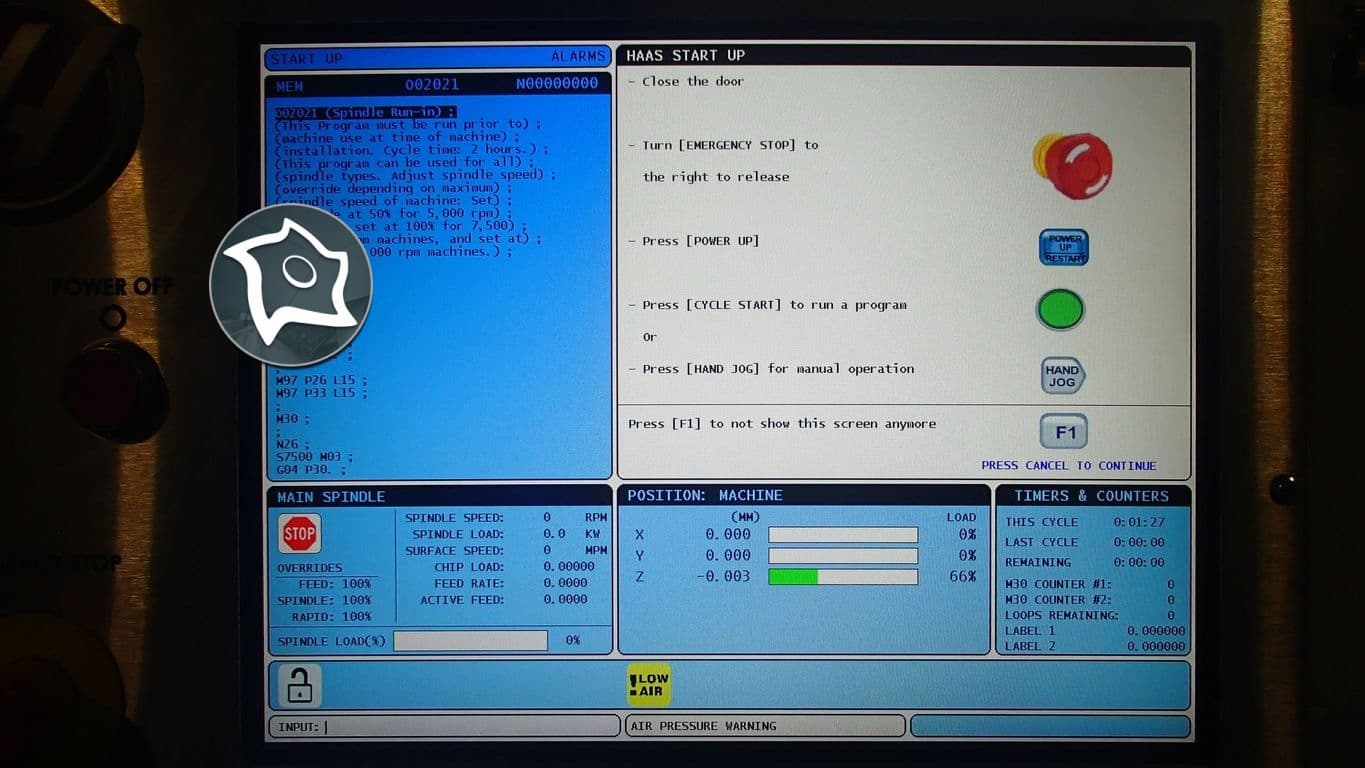This screenshot has width=1365, height=768.
Task: Select the HAND JOG key icon
Action: point(1061,375)
